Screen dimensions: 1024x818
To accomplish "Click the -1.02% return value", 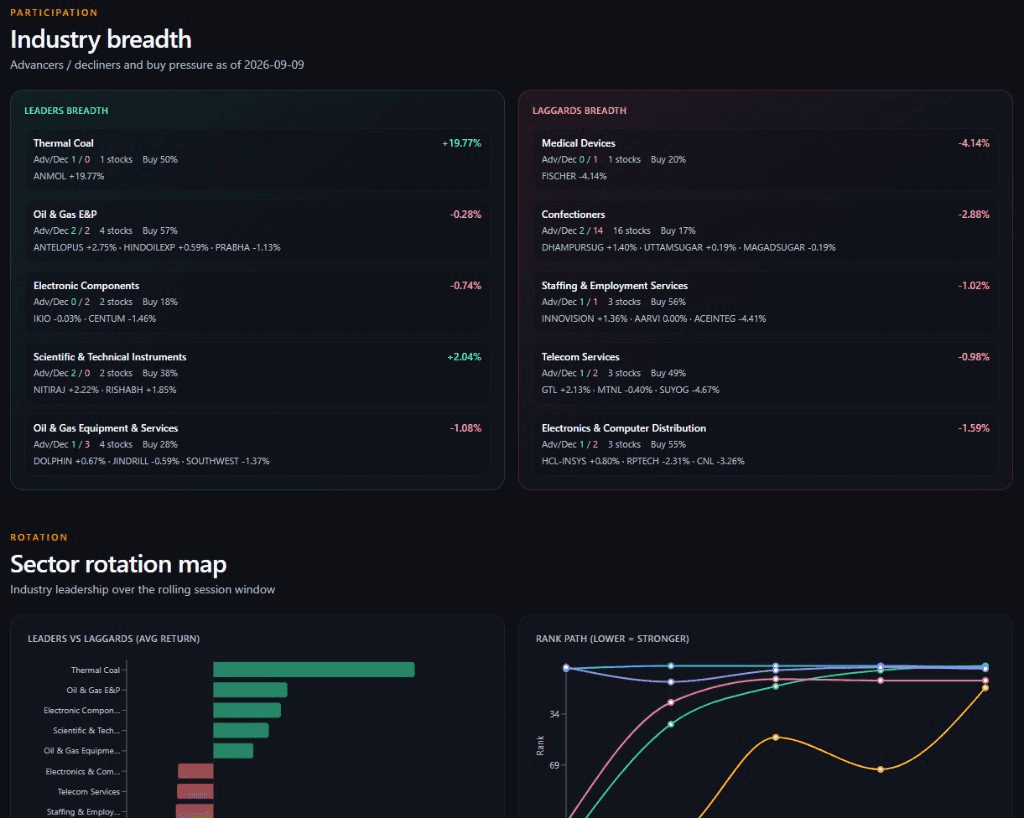I will point(974,285).
